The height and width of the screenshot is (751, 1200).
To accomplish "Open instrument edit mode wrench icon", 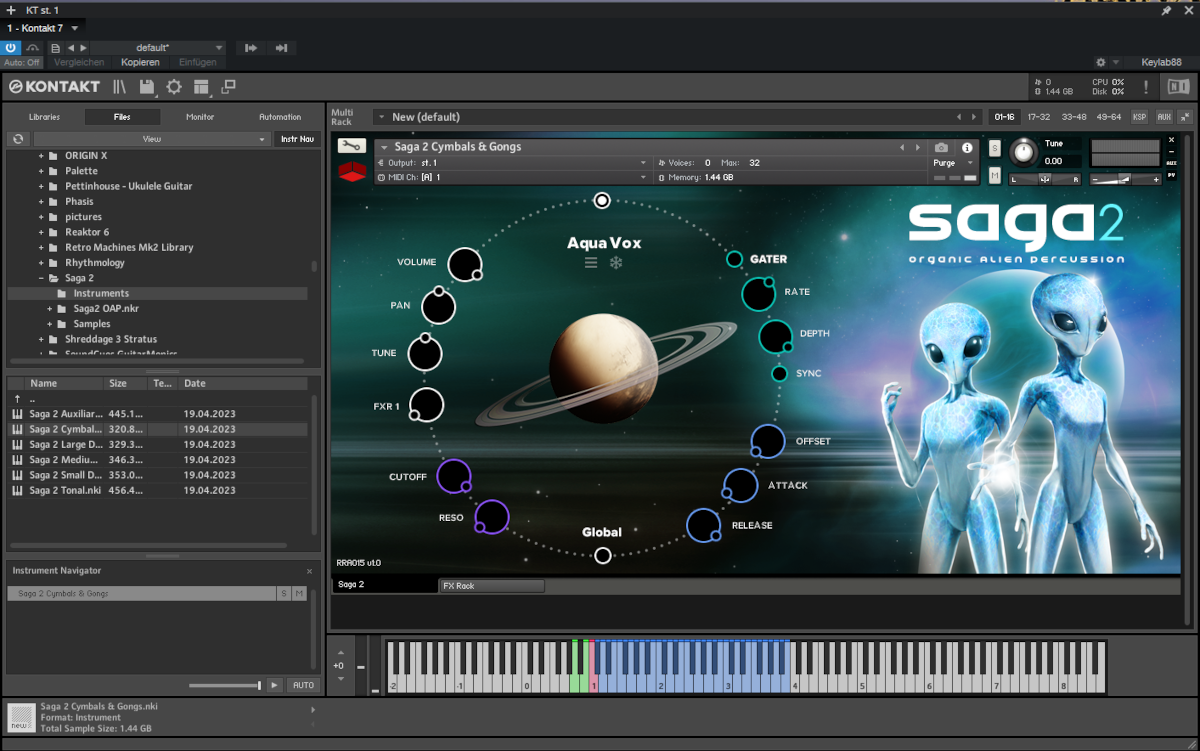I will 351,147.
